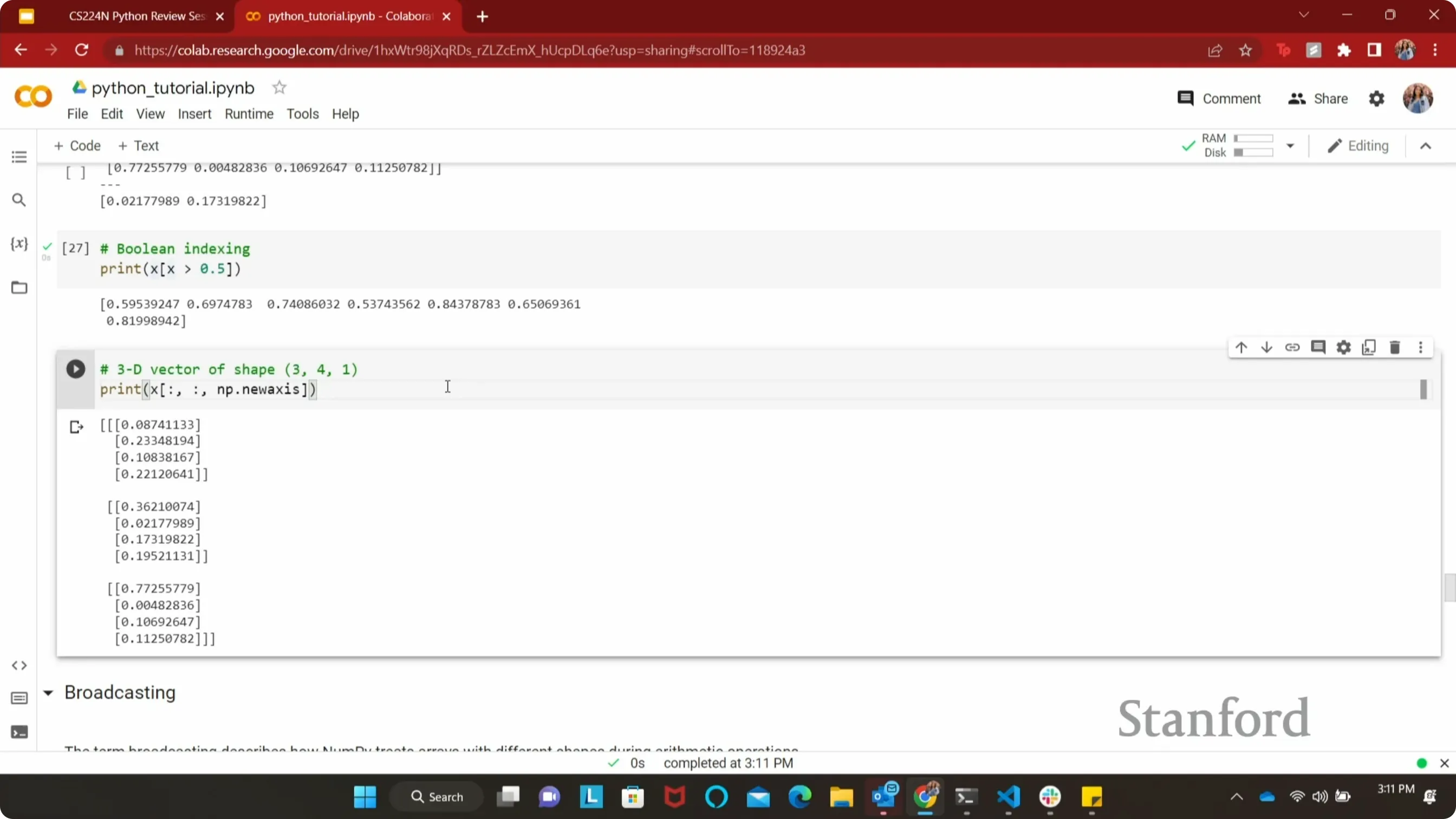Screen dimensions: 1456x819
Task: Collapse the header with chevron
Action: 1426,146
